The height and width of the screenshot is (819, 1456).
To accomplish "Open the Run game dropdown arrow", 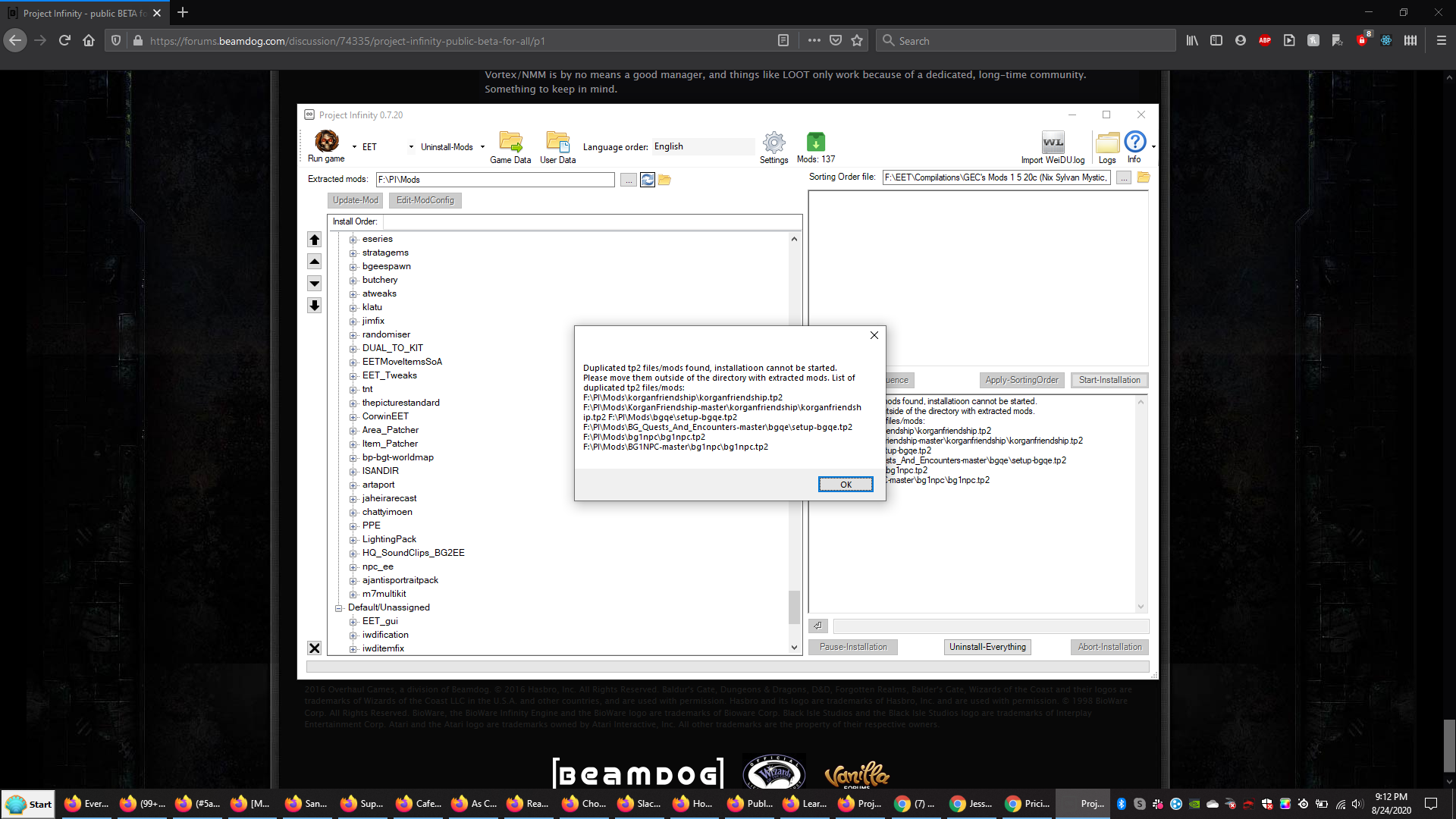I will click(354, 147).
